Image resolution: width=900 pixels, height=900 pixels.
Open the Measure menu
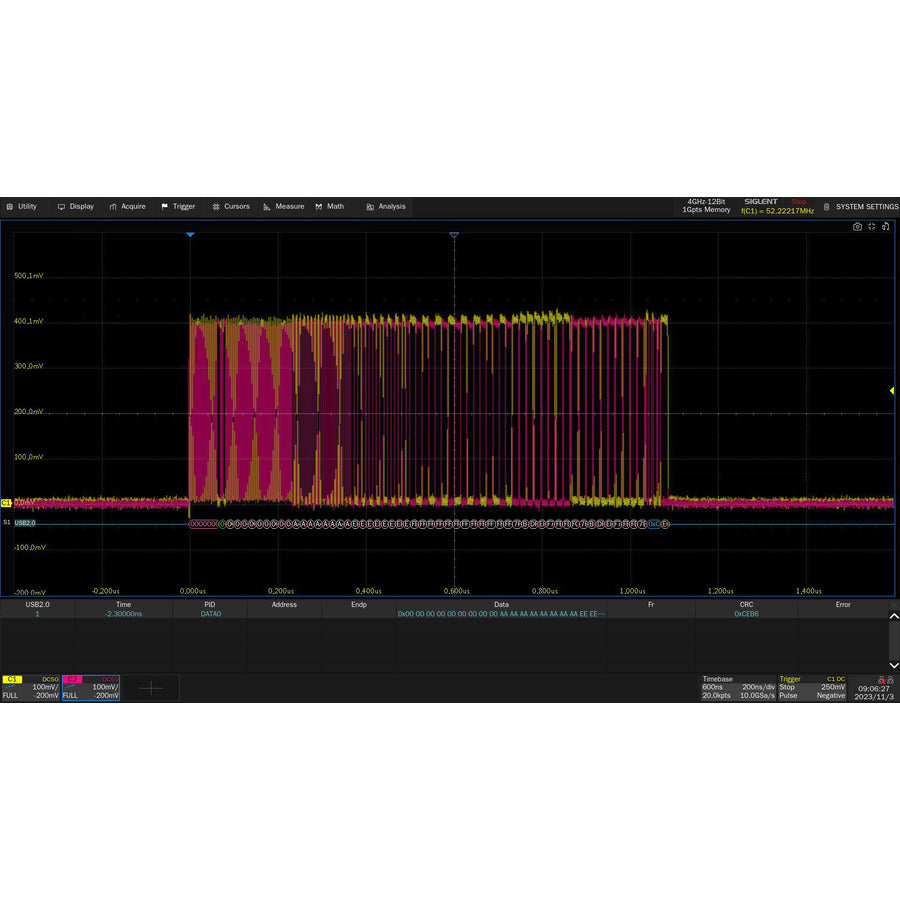click(284, 207)
